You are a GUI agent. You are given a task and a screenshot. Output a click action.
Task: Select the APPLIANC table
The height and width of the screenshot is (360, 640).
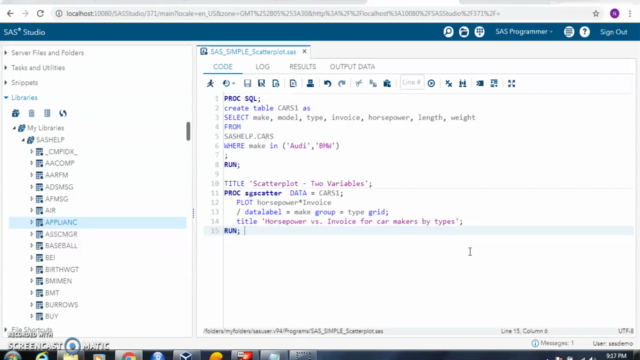pyautogui.click(x=61, y=222)
